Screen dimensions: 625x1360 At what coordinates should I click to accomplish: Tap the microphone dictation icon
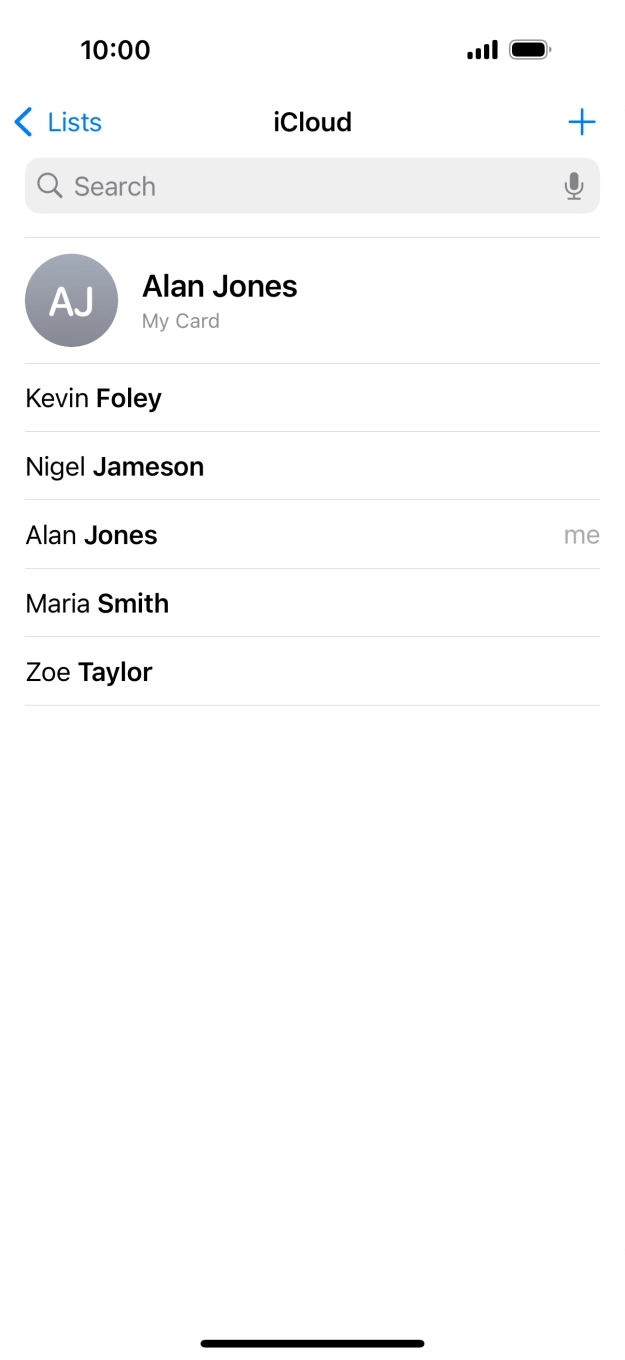pyautogui.click(x=574, y=186)
